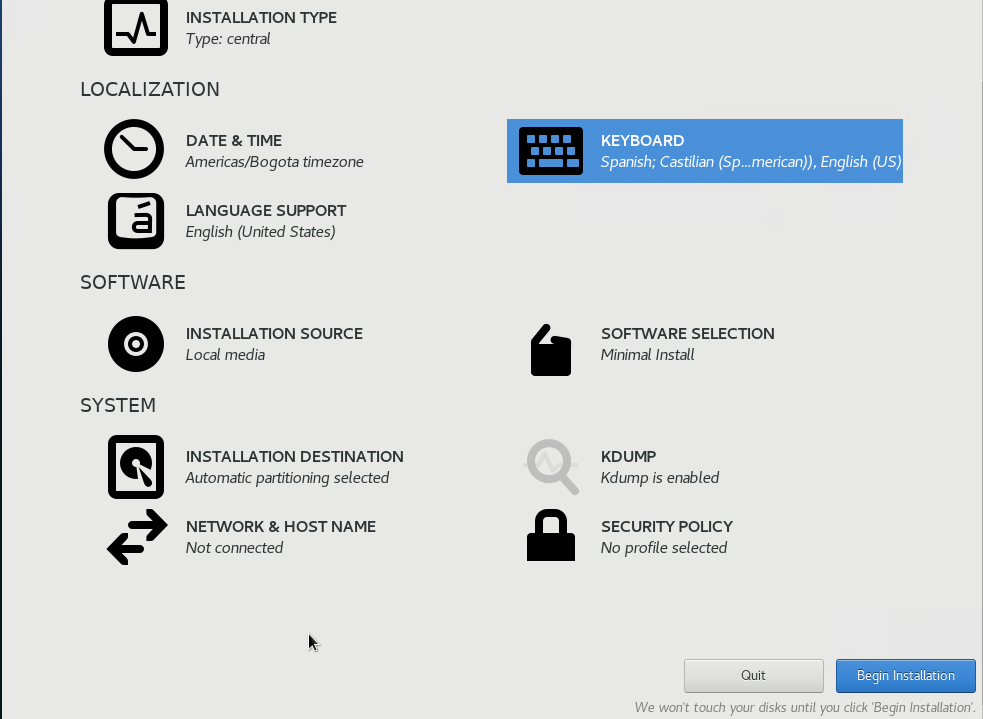The height and width of the screenshot is (719, 983).
Task: Click the Language Support letter icon
Action: click(x=136, y=221)
